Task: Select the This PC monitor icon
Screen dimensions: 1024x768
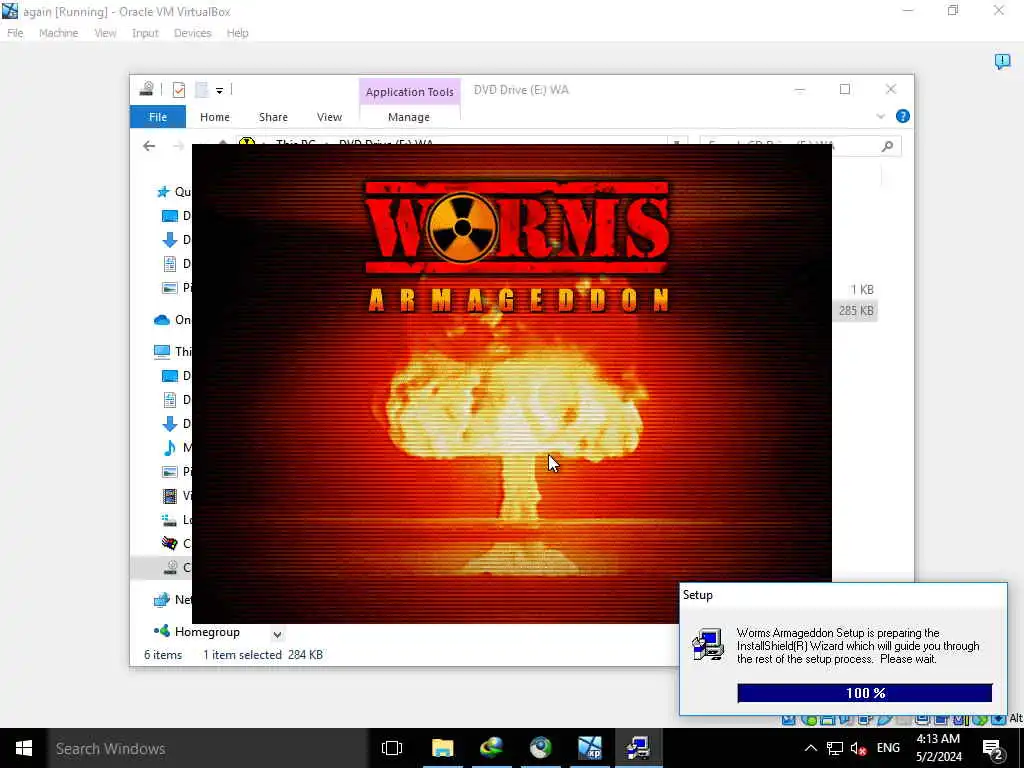Action: pos(162,352)
